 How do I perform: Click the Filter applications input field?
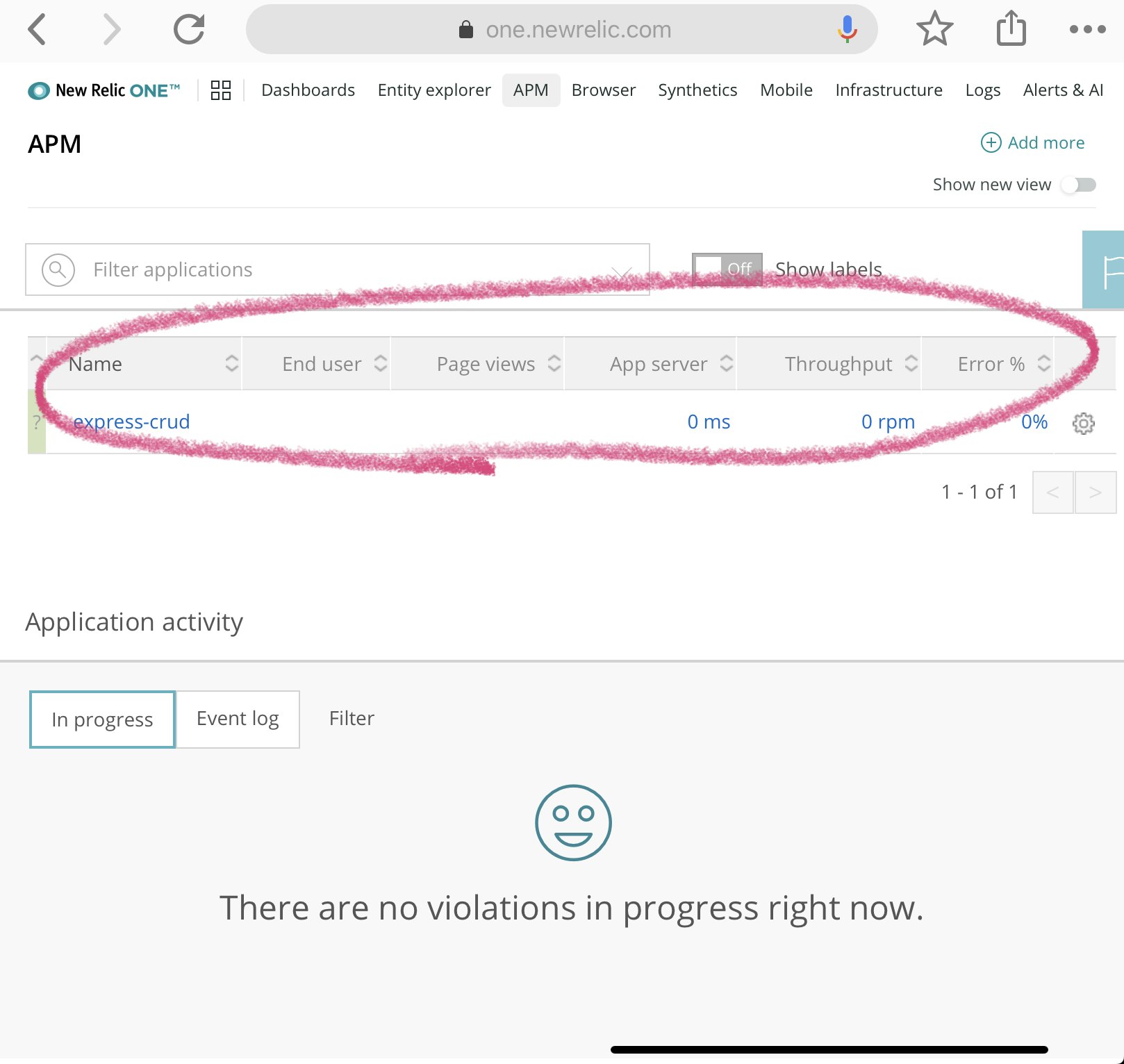point(338,269)
